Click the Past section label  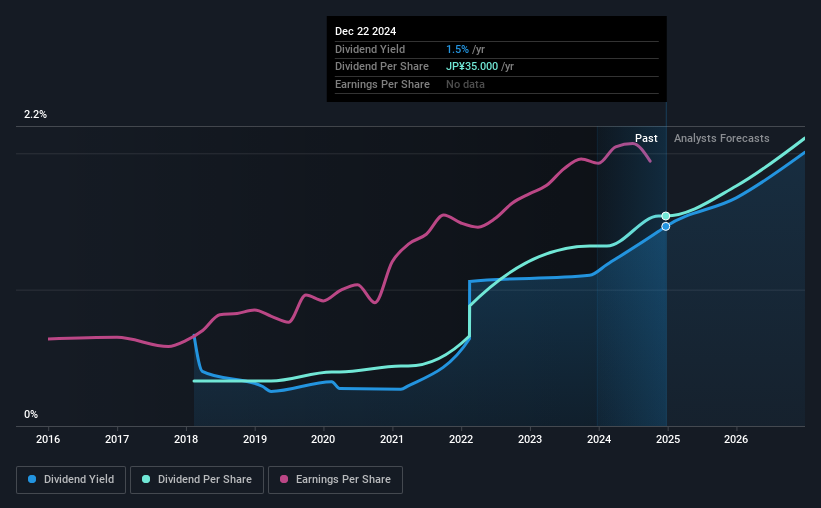pos(646,138)
